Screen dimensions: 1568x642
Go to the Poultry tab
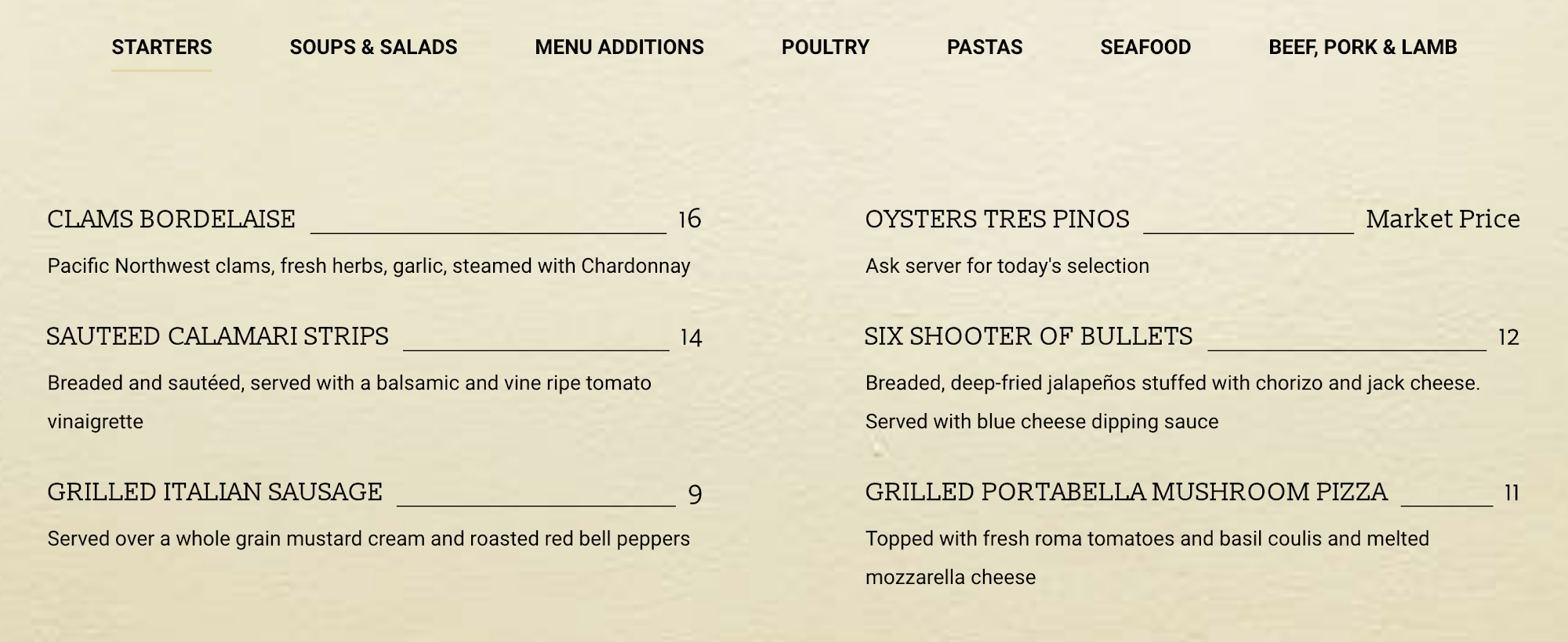coord(825,47)
